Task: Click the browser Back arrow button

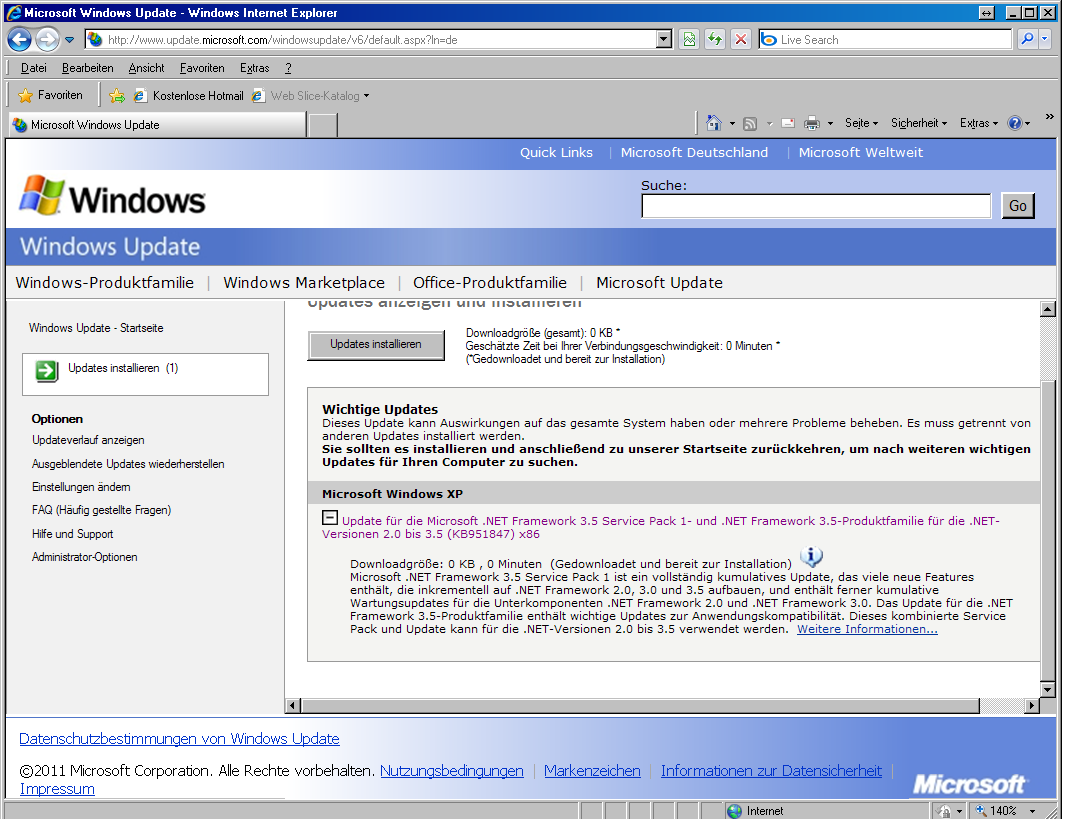Action: (x=19, y=40)
